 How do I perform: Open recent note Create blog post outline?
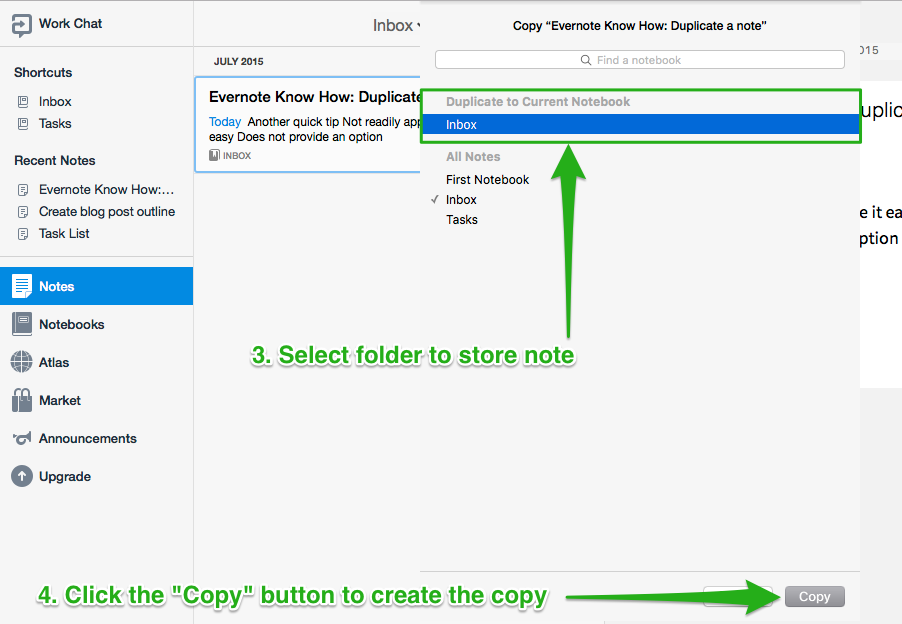pos(107,212)
